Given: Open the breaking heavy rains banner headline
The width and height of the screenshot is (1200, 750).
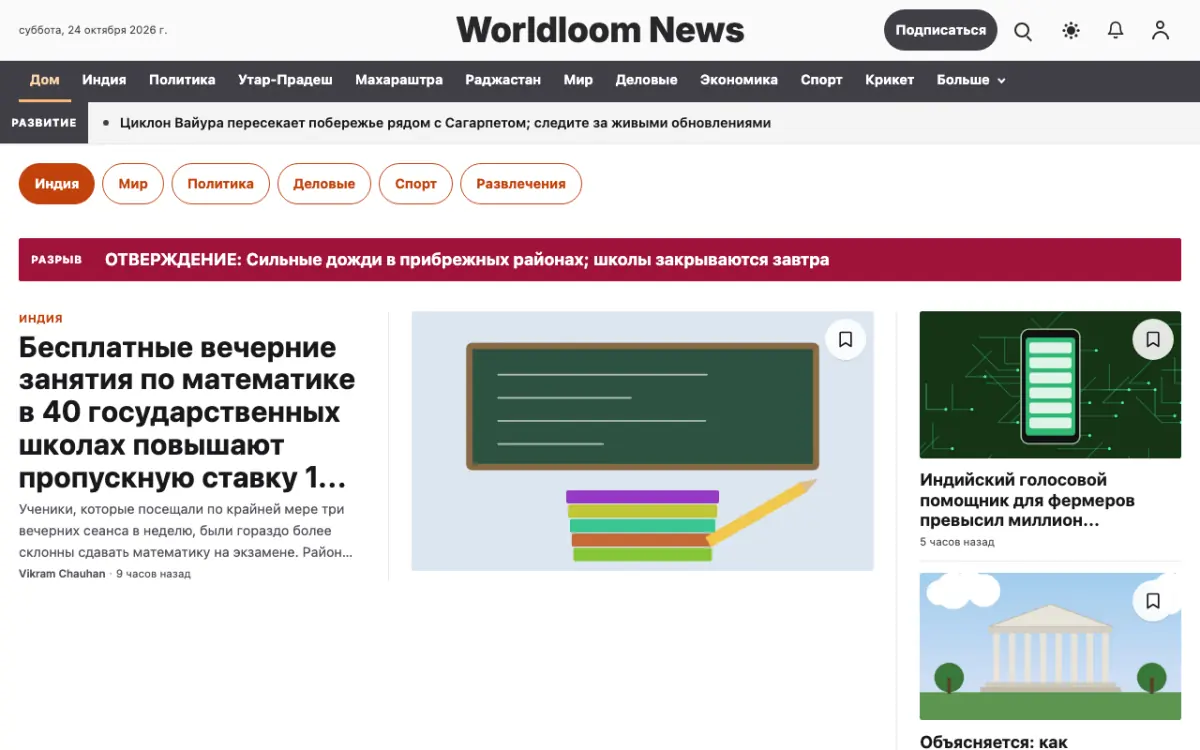Looking at the screenshot, I should tap(467, 260).
